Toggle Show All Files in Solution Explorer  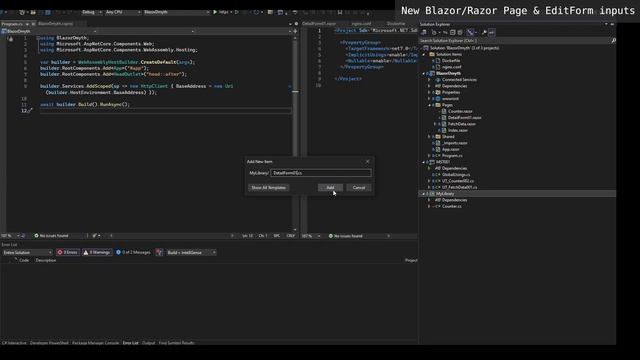pyautogui.click(x=460, y=32)
